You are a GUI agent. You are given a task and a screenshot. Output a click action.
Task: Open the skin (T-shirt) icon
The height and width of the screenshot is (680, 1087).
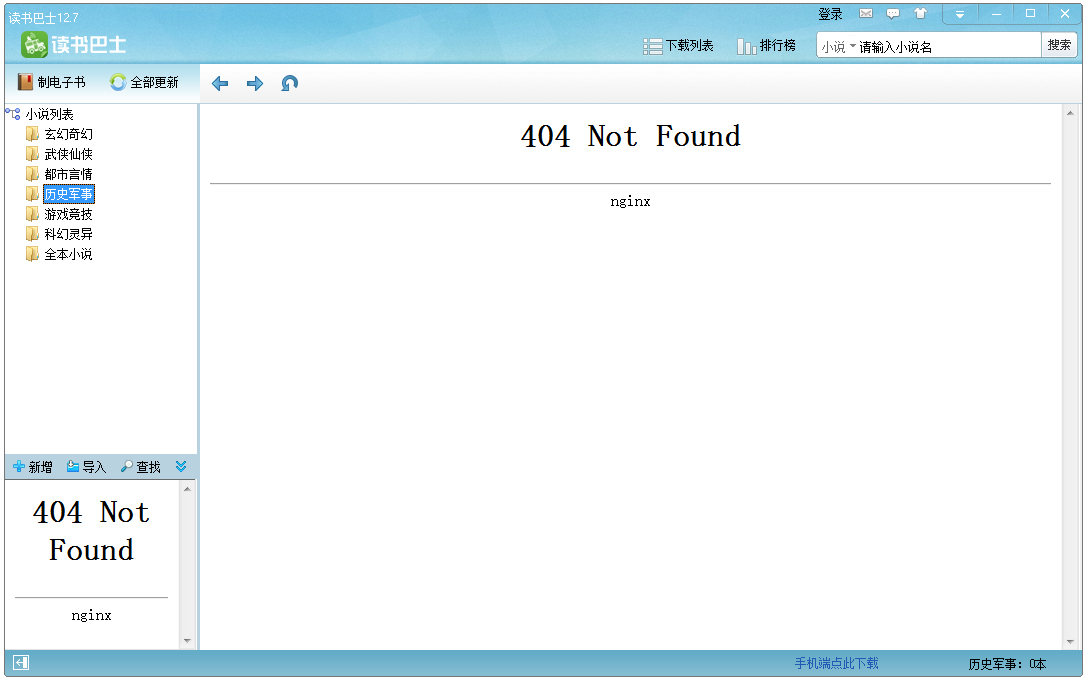[x=920, y=14]
